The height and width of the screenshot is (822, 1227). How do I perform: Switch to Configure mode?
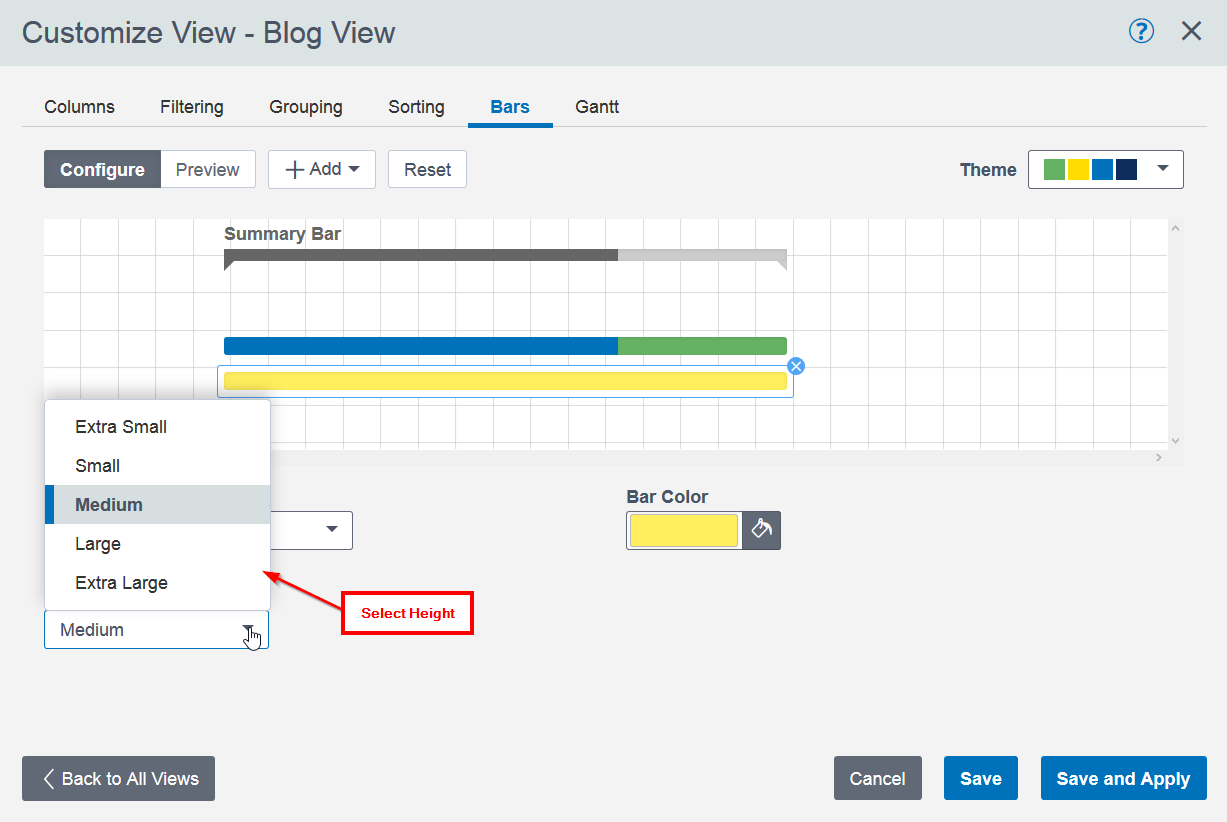point(102,170)
